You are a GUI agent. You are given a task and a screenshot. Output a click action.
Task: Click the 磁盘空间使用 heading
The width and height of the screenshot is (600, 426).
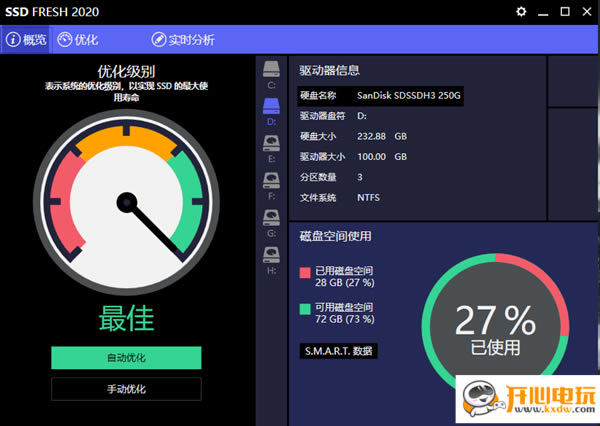click(x=336, y=236)
